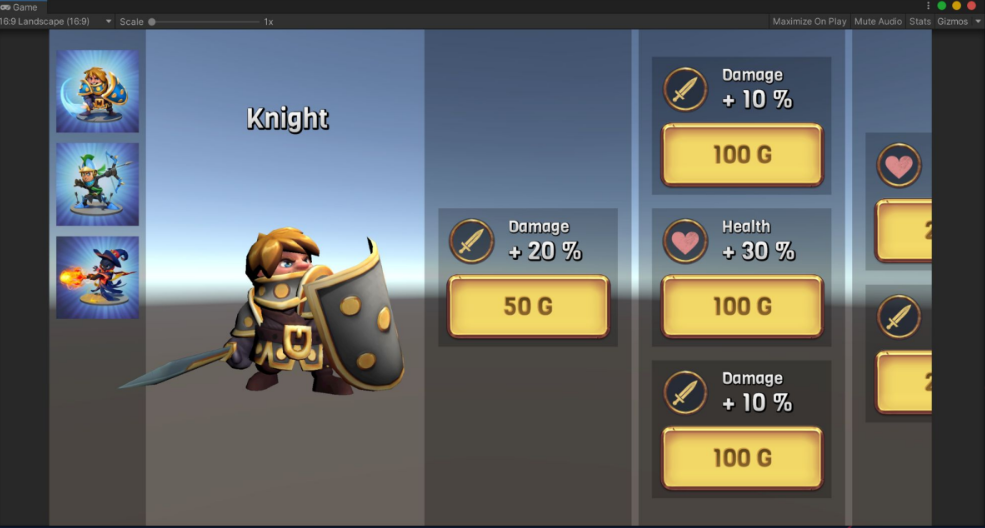This screenshot has height=528, width=985.
Task: Select the Wizard character portrait
Action: [97, 277]
